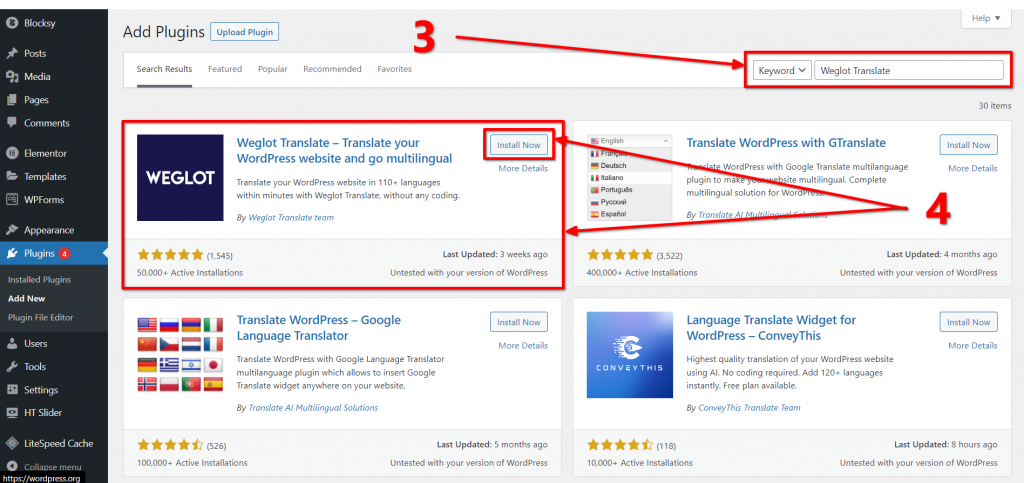Image resolution: width=1024 pixels, height=483 pixels.
Task: Collapse the admin sidebar menu
Action: (x=46, y=467)
